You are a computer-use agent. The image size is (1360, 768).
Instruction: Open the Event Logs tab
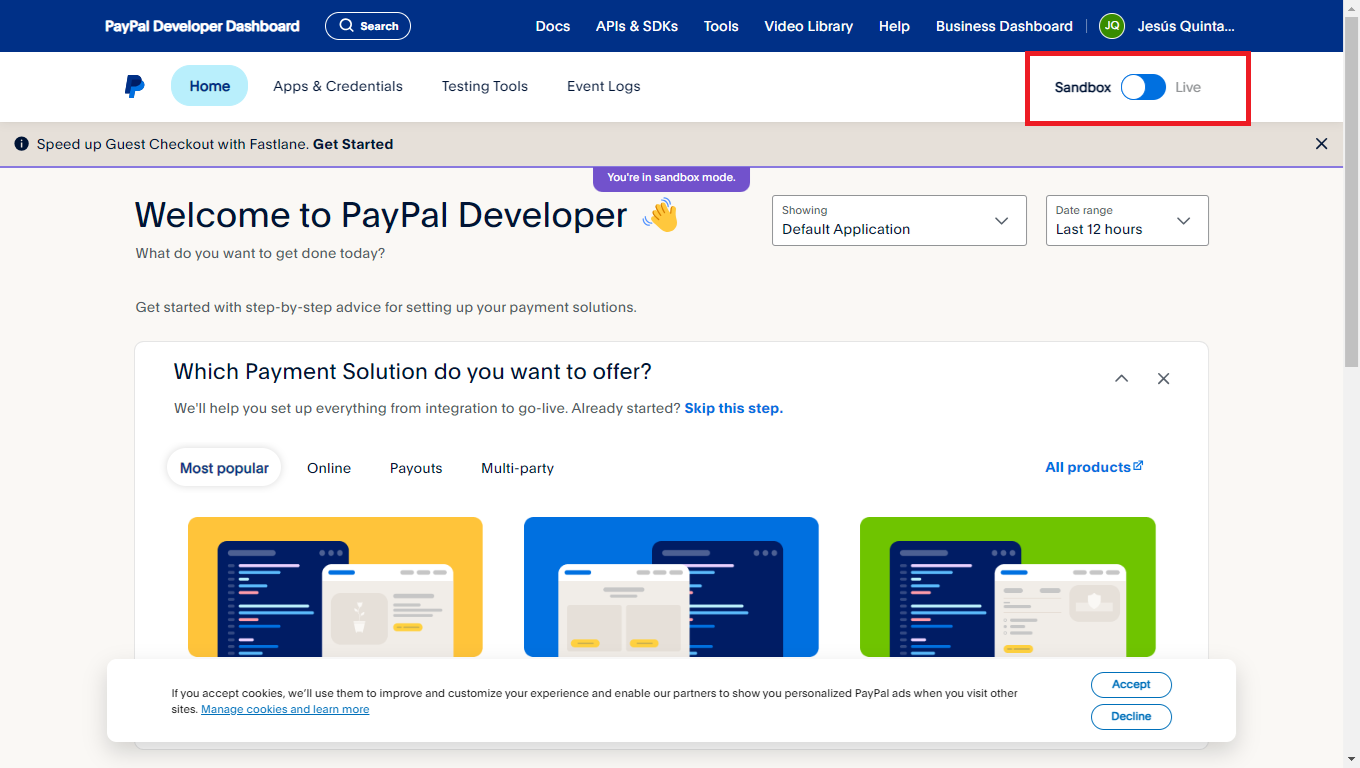[604, 86]
